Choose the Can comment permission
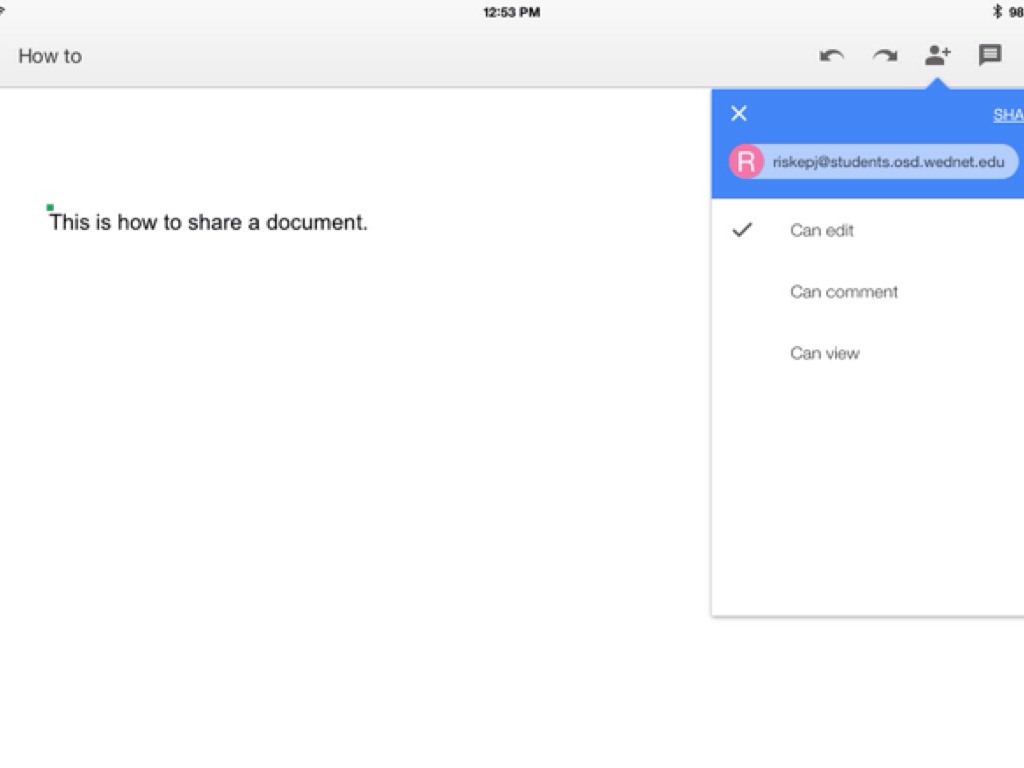Screen dimensions: 1024x768 844,292
